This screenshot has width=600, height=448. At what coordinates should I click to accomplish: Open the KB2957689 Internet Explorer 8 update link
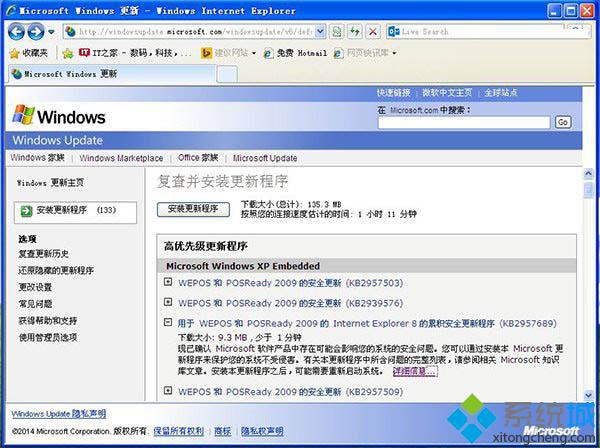pyautogui.click(x=367, y=324)
